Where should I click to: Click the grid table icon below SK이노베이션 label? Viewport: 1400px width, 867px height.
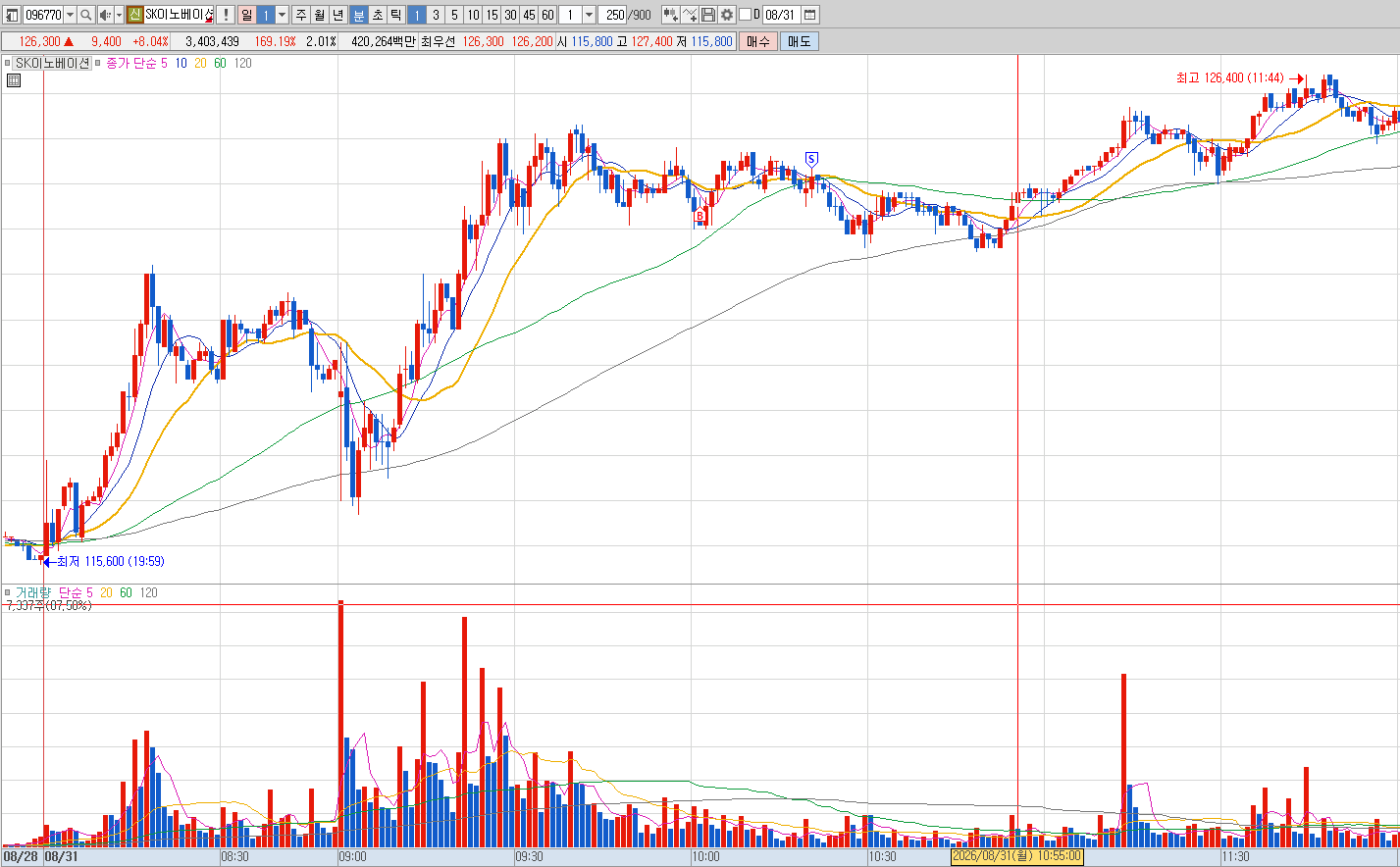[14, 80]
